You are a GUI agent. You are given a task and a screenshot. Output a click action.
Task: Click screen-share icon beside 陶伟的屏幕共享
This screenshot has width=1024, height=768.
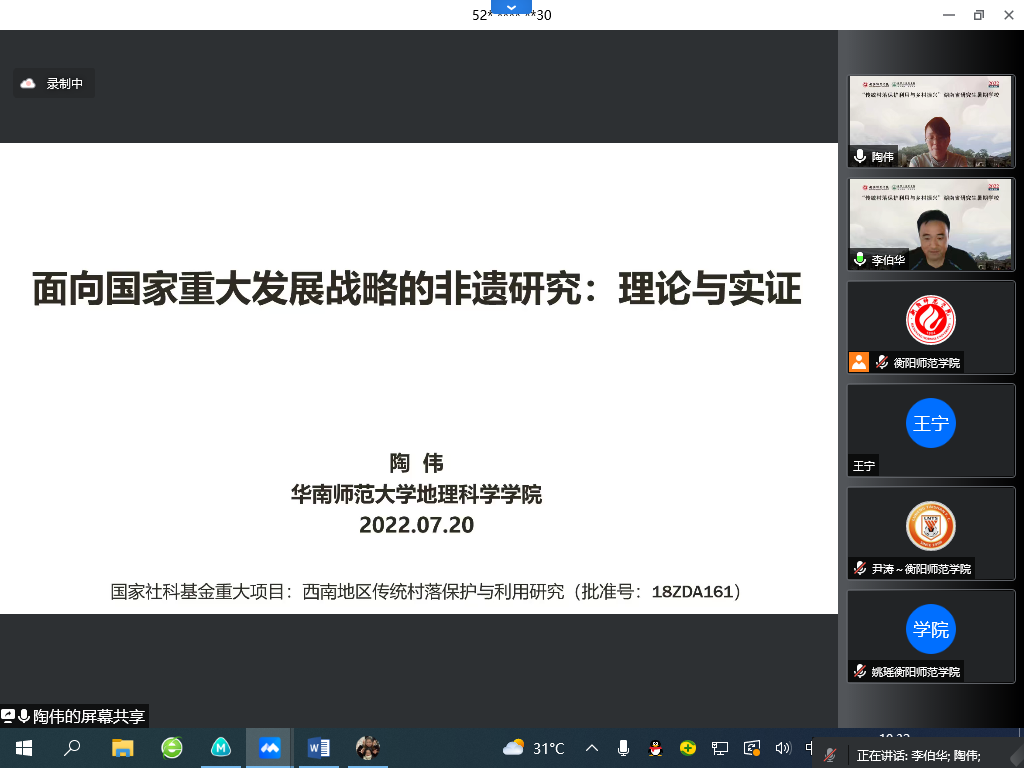point(8,716)
